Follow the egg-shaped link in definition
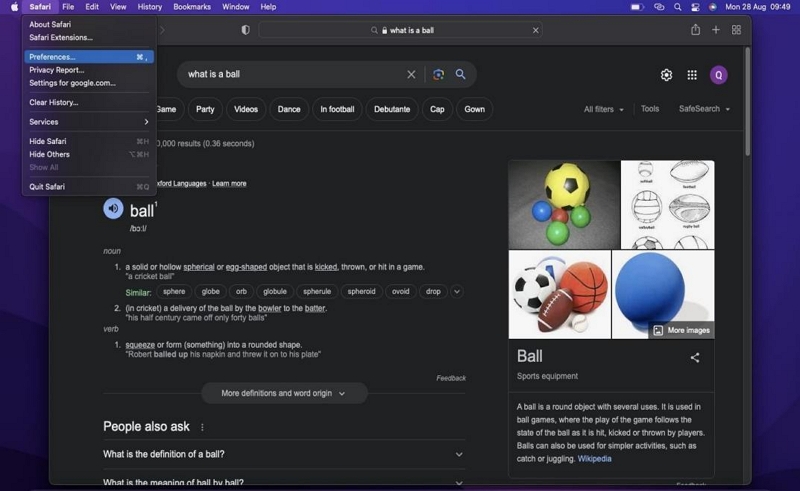This screenshot has width=800, height=491. (x=246, y=267)
